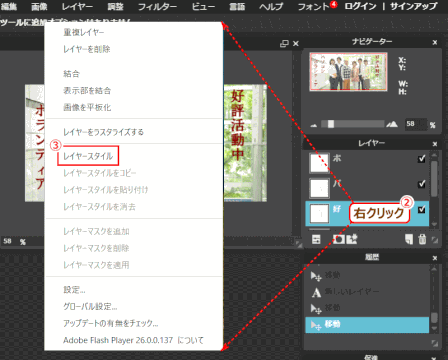Close the レイヤー panel
The image size is (448, 360).
[435, 144]
